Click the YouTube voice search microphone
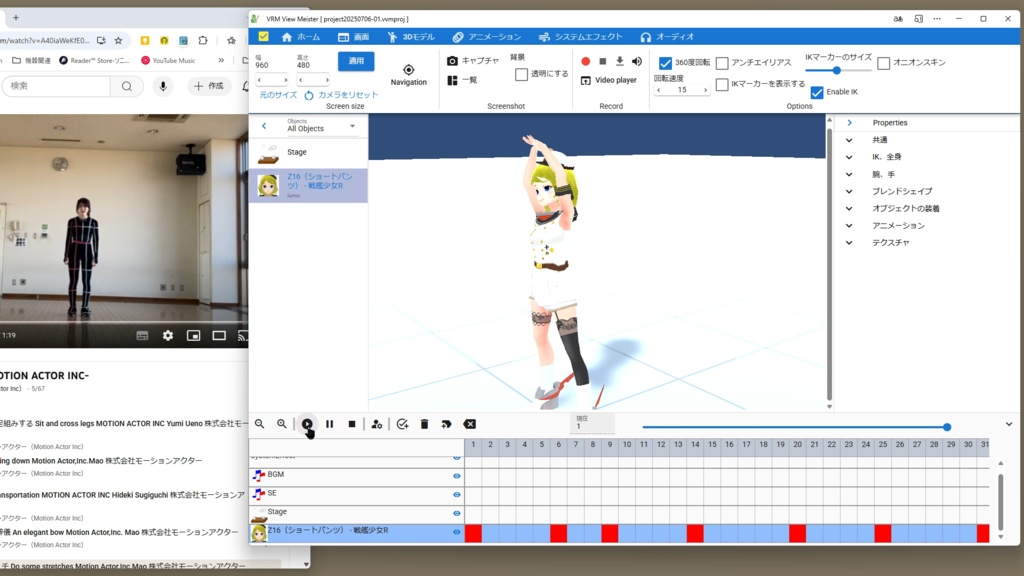 [163, 86]
